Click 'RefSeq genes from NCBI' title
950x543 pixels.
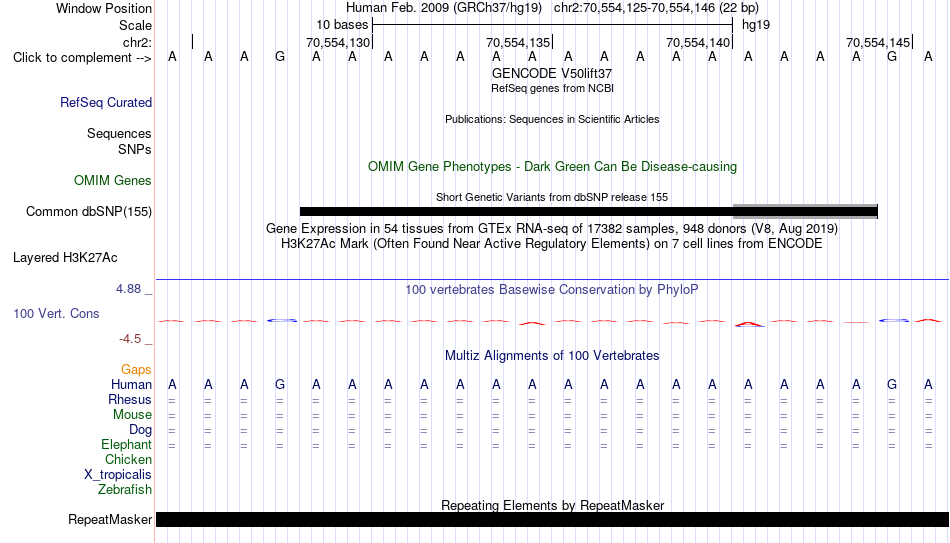tap(552, 88)
